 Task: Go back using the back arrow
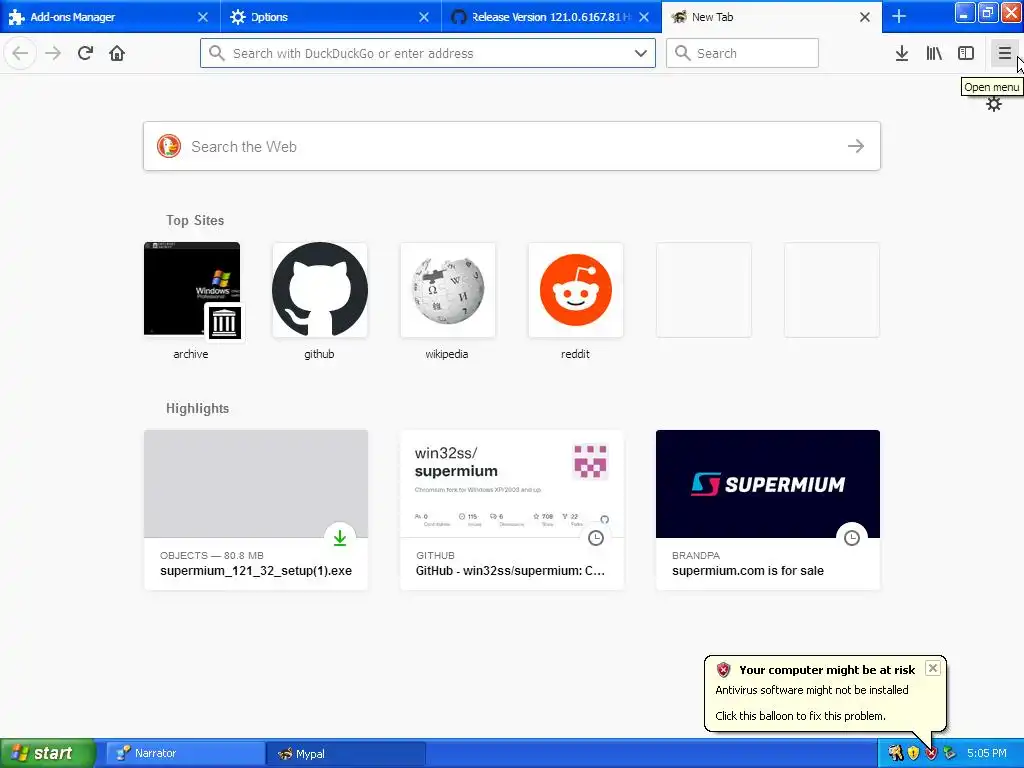20,53
